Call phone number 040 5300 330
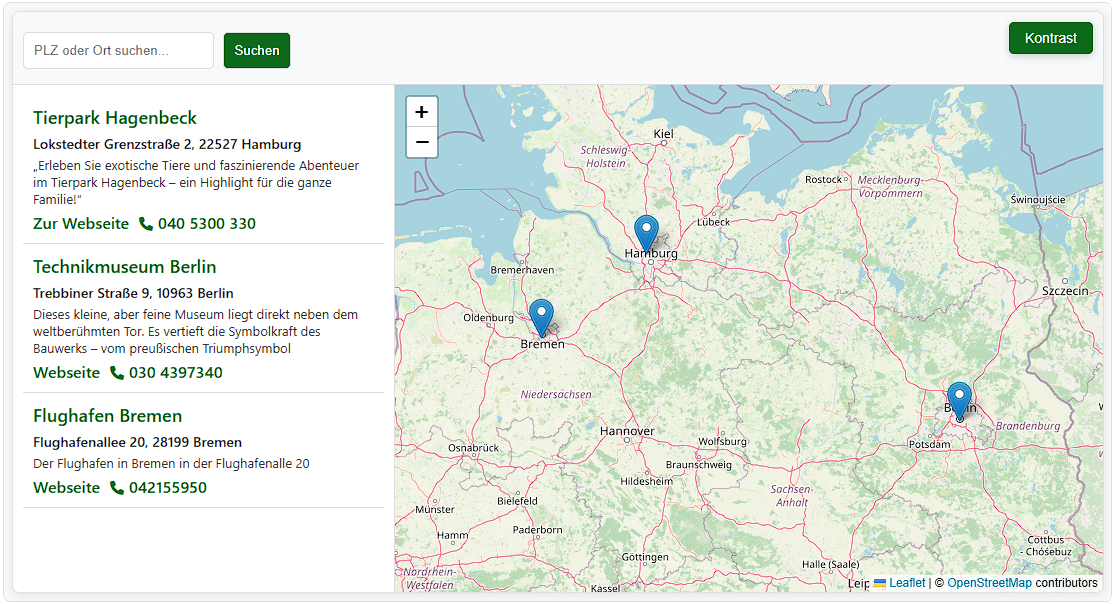This screenshot has width=1114, height=604. pos(206,224)
